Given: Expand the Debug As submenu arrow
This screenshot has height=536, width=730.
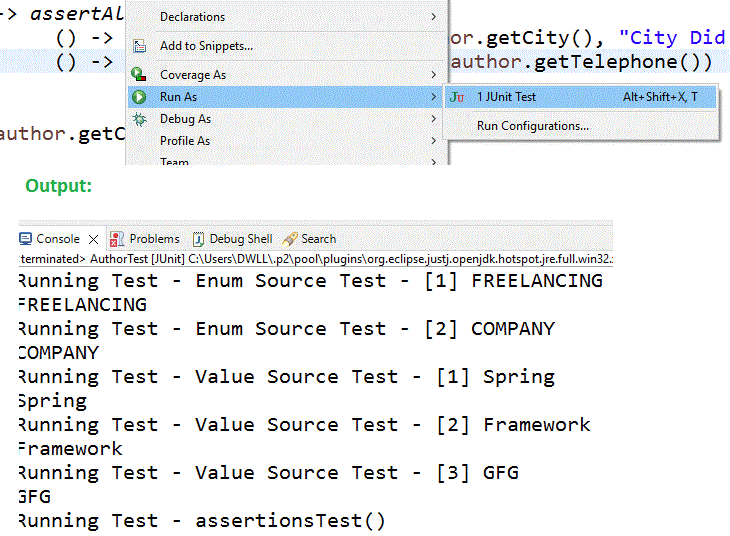Looking at the screenshot, I should [433, 119].
